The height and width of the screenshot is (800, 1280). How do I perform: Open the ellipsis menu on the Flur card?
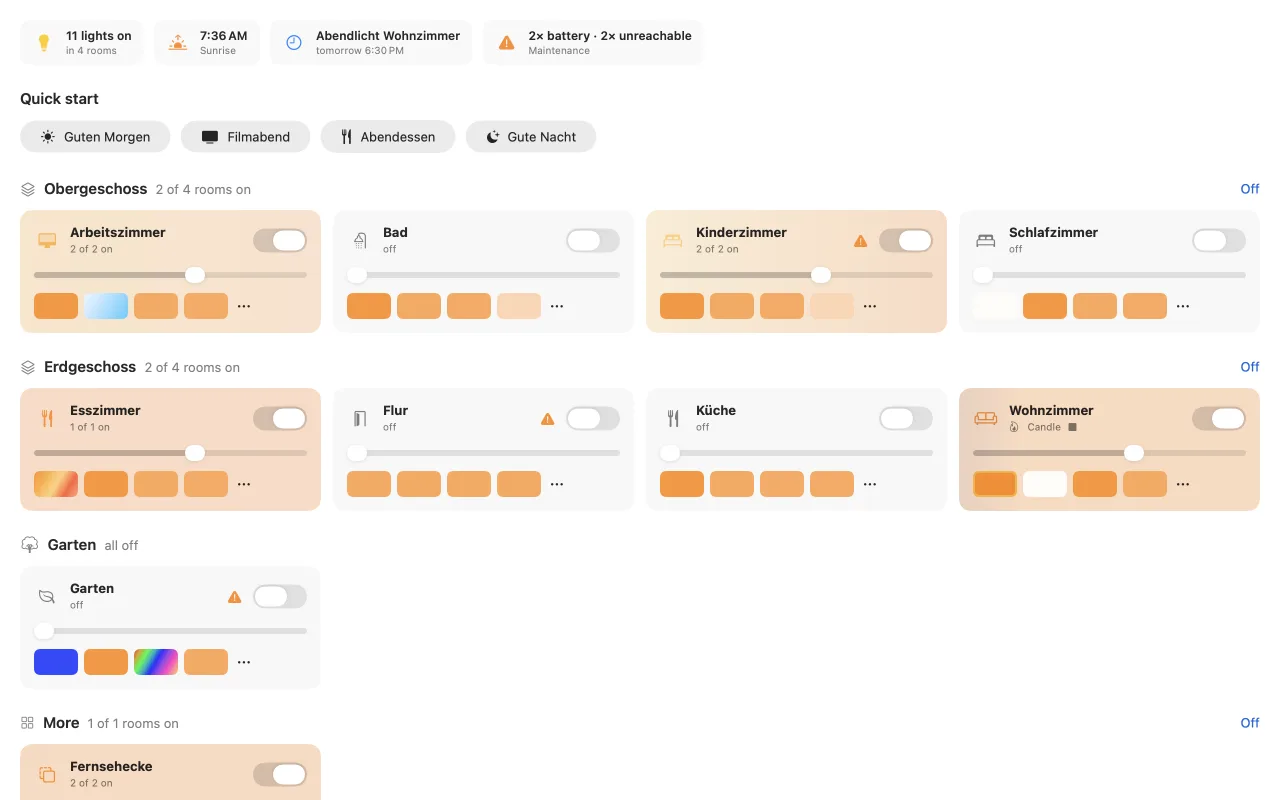pyautogui.click(x=557, y=484)
